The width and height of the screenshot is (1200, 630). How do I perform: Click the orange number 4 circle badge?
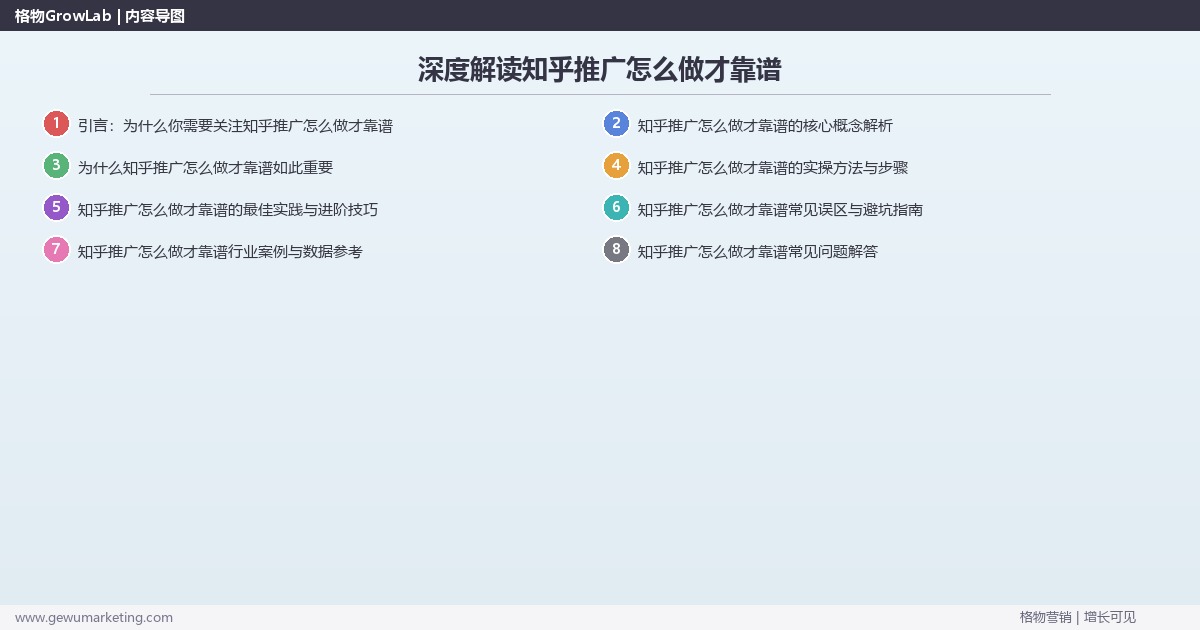(616, 166)
